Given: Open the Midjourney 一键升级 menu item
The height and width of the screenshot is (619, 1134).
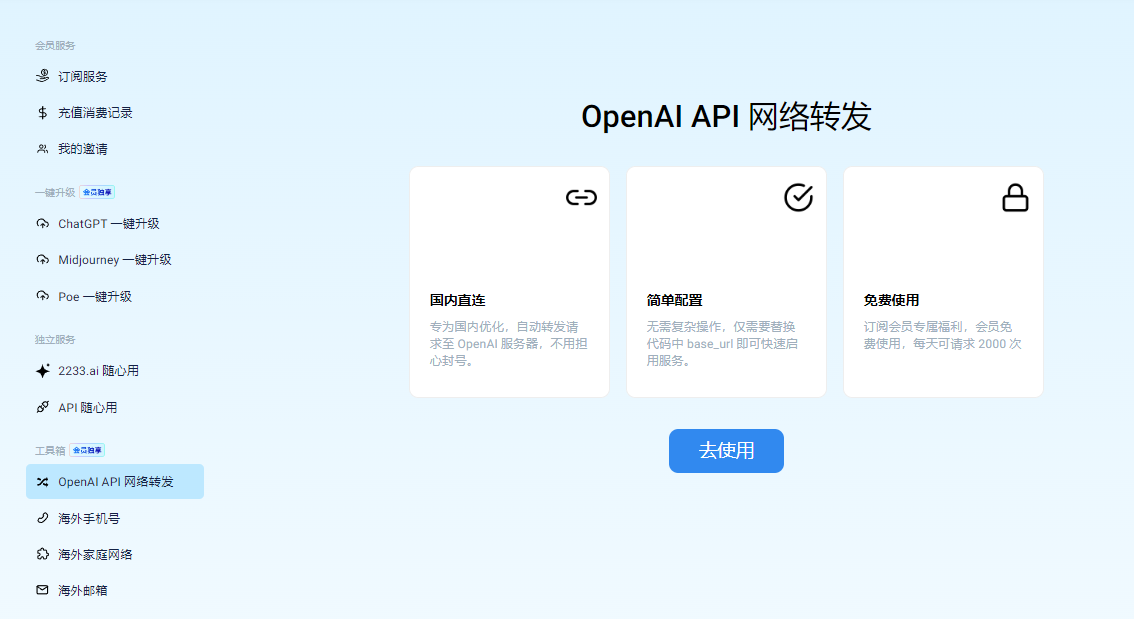Looking at the screenshot, I should [x=114, y=260].
